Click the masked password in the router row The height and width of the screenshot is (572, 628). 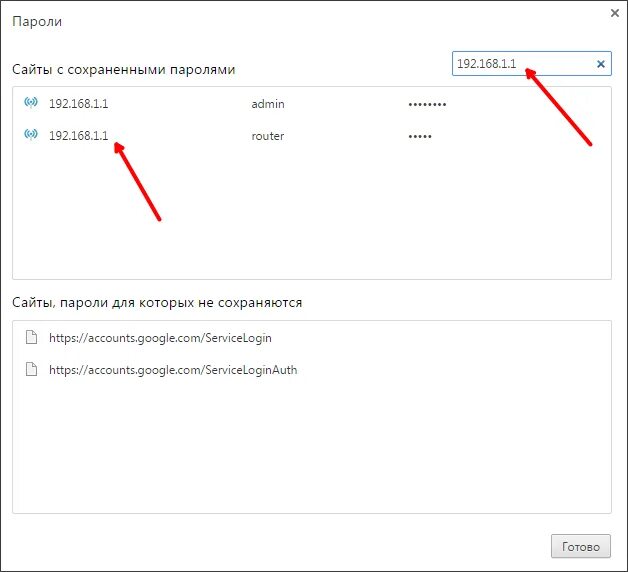pos(420,137)
